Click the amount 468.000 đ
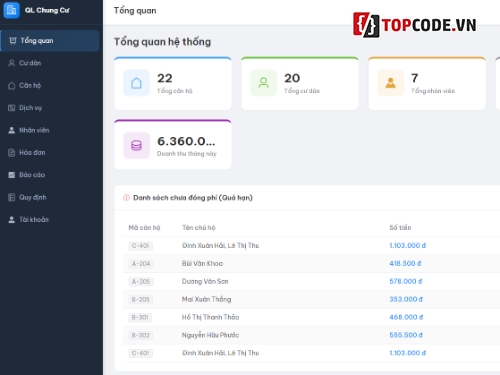Viewport: 500px width, 375px height. (x=406, y=317)
